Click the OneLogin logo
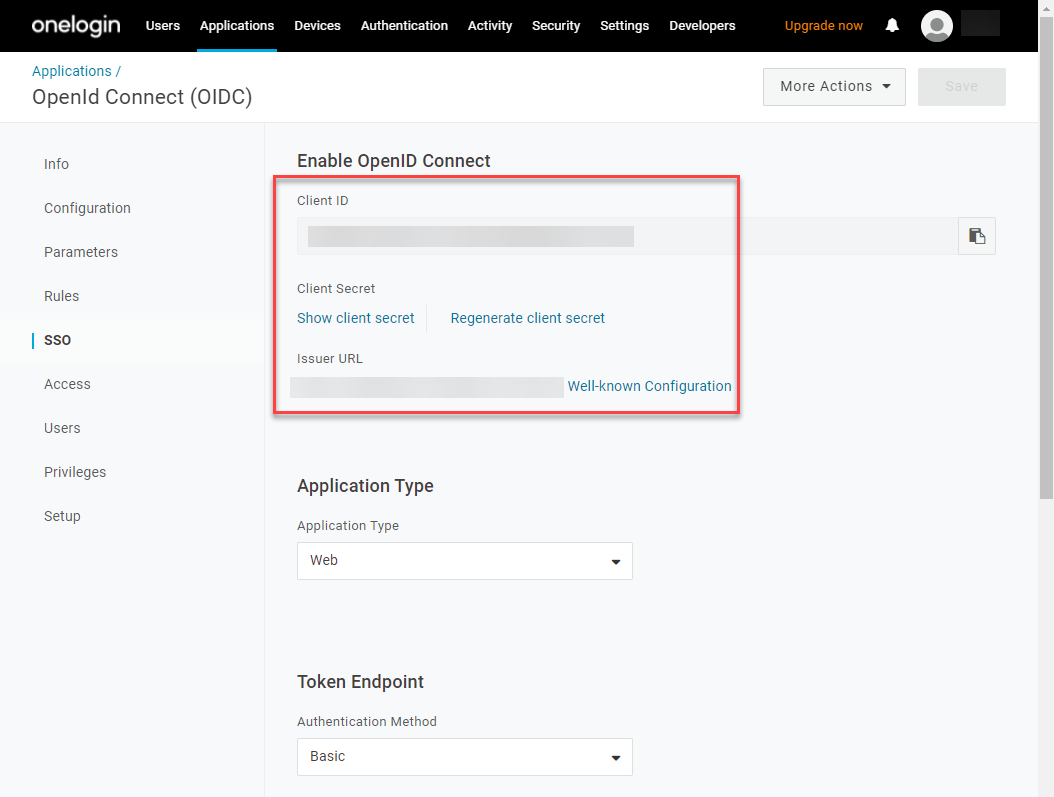This screenshot has width=1054, height=797. tap(76, 26)
